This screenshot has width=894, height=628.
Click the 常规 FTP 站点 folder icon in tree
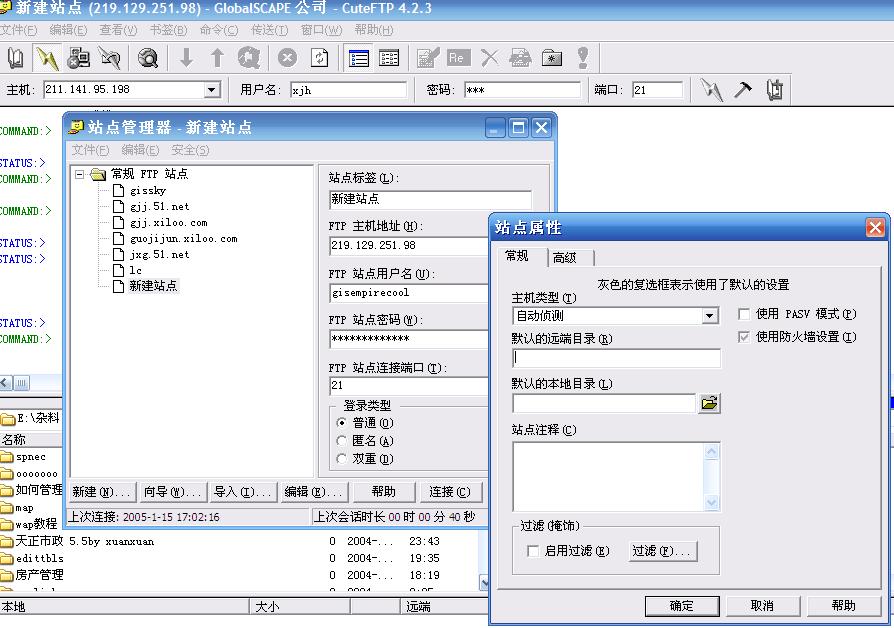[98, 174]
